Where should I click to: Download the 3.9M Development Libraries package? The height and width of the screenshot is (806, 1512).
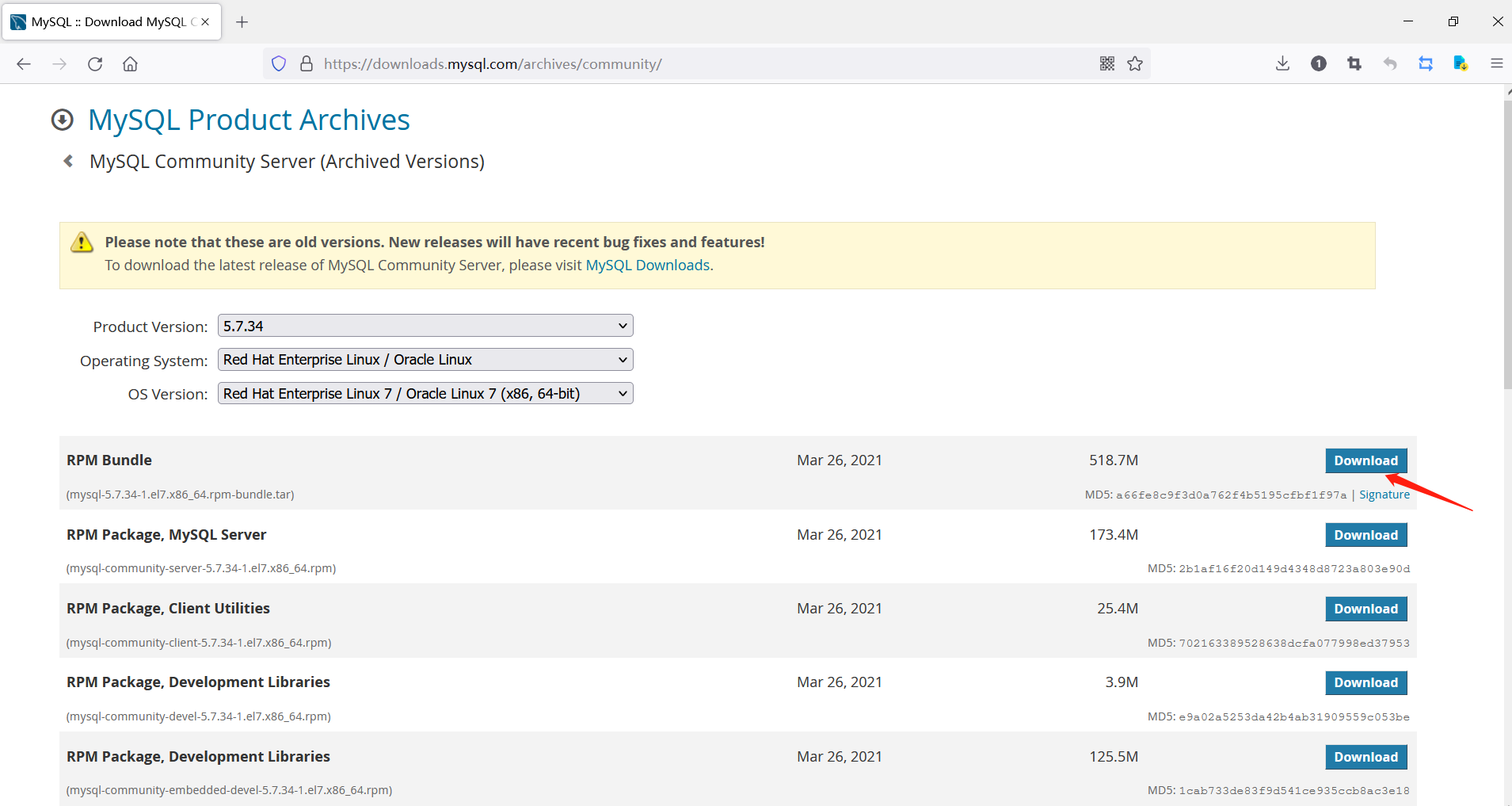1366,682
